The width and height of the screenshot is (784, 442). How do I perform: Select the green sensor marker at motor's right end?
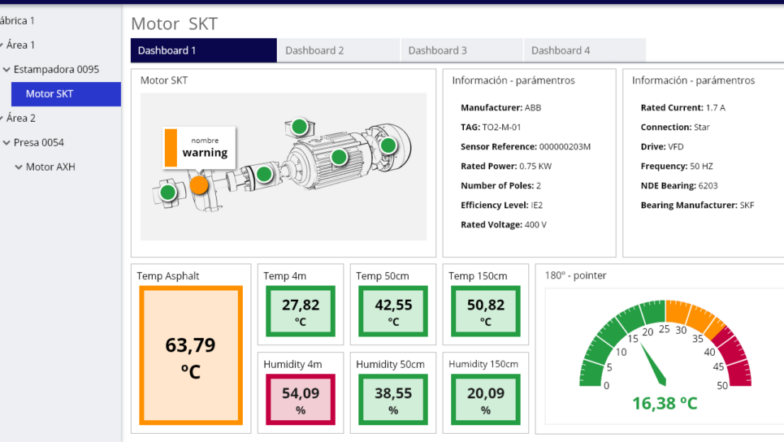[388, 145]
